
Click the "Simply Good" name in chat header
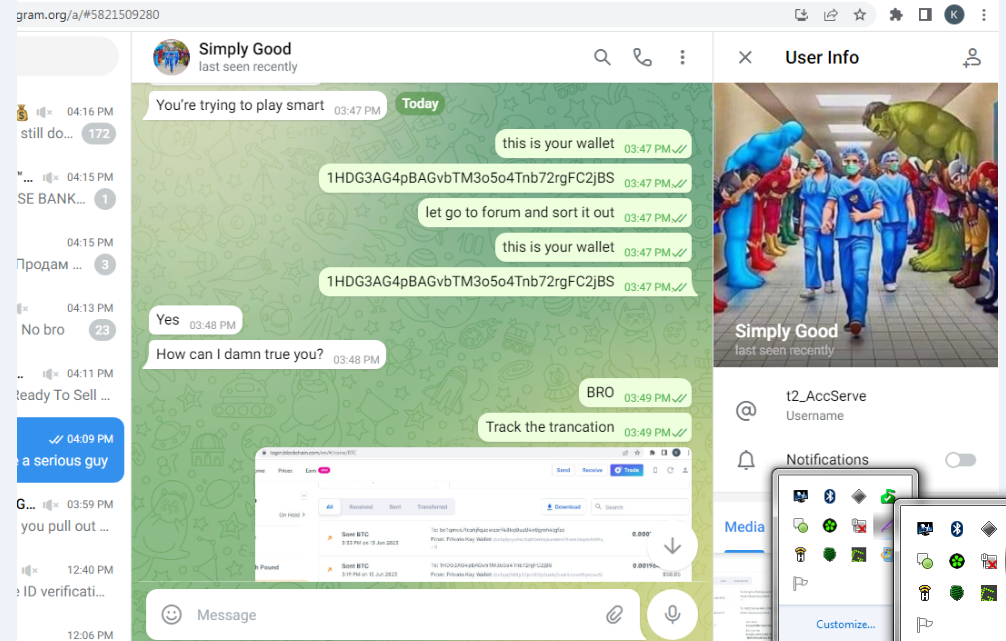pyautogui.click(x=244, y=49)
